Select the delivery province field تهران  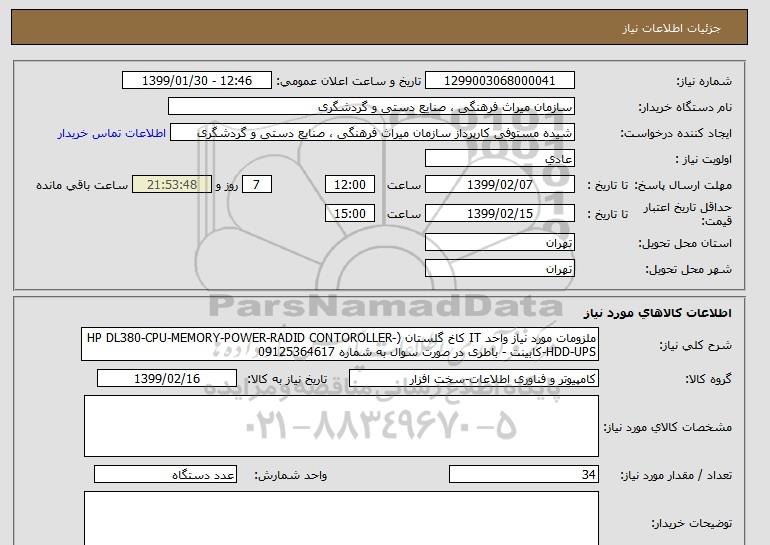pos(499,243)
